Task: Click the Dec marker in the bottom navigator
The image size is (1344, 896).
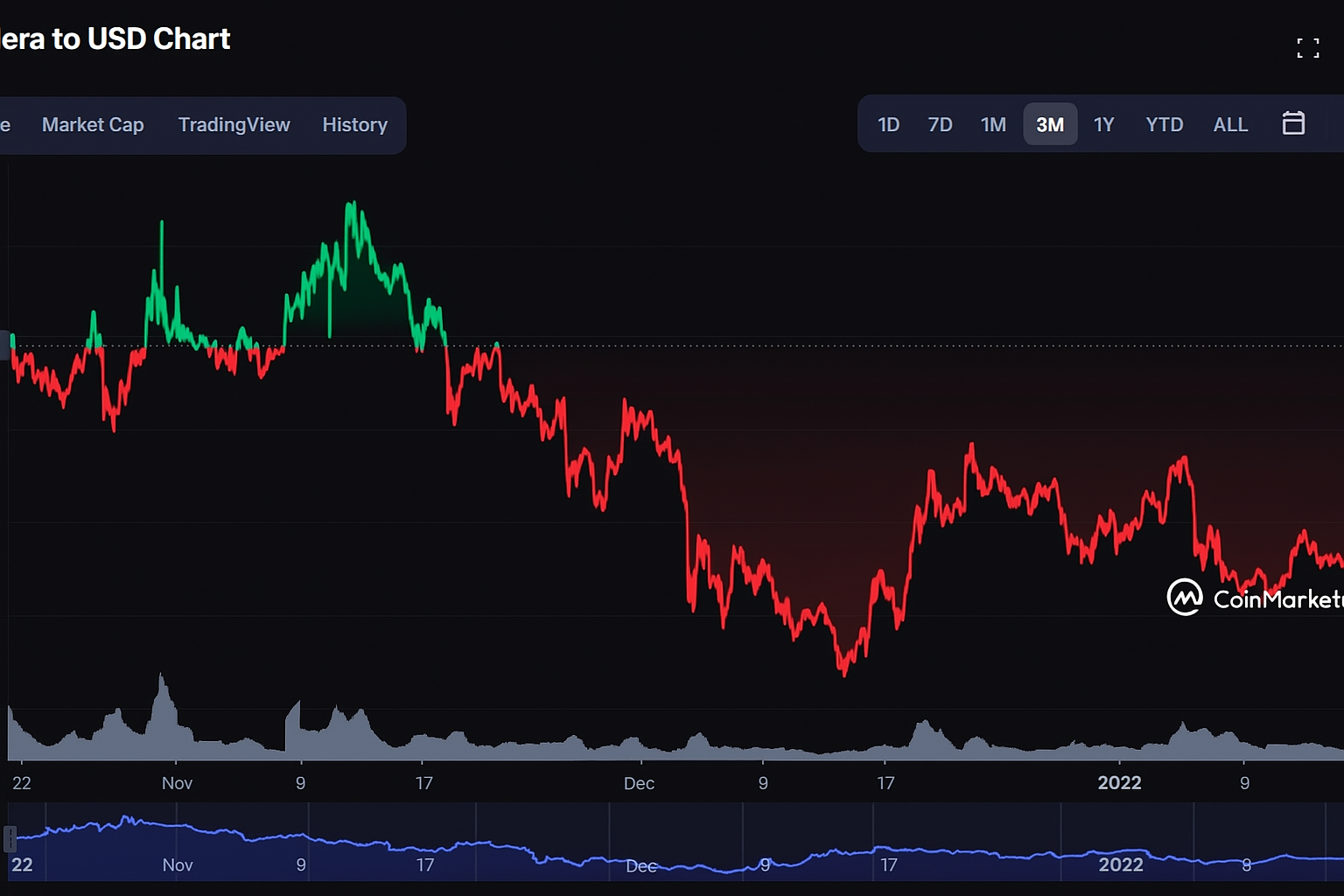Action: point(641,865)
